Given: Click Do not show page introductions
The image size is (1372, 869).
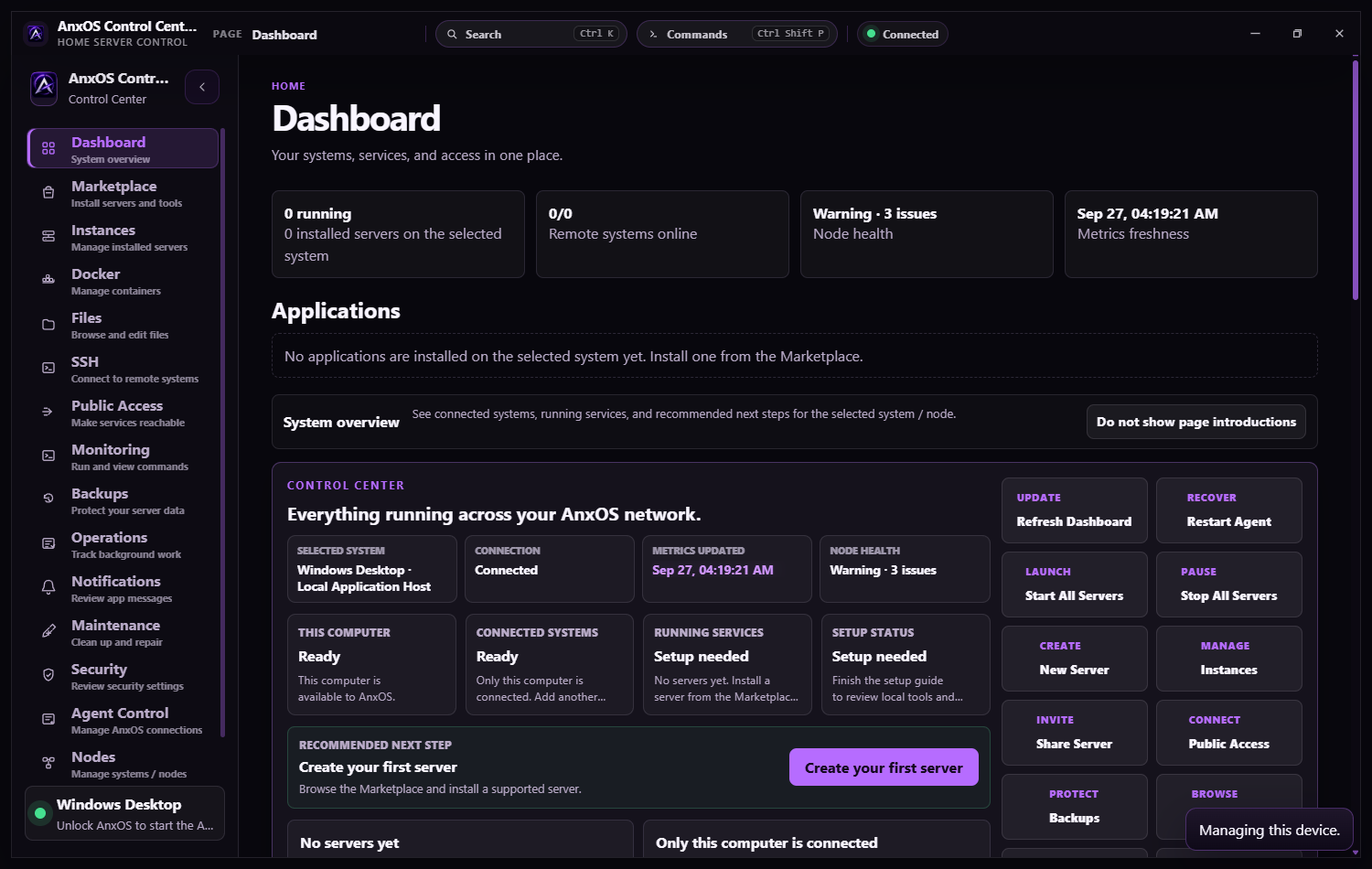Looking at the screenshot, I should pyautogui.click(x=1196, y=422).
